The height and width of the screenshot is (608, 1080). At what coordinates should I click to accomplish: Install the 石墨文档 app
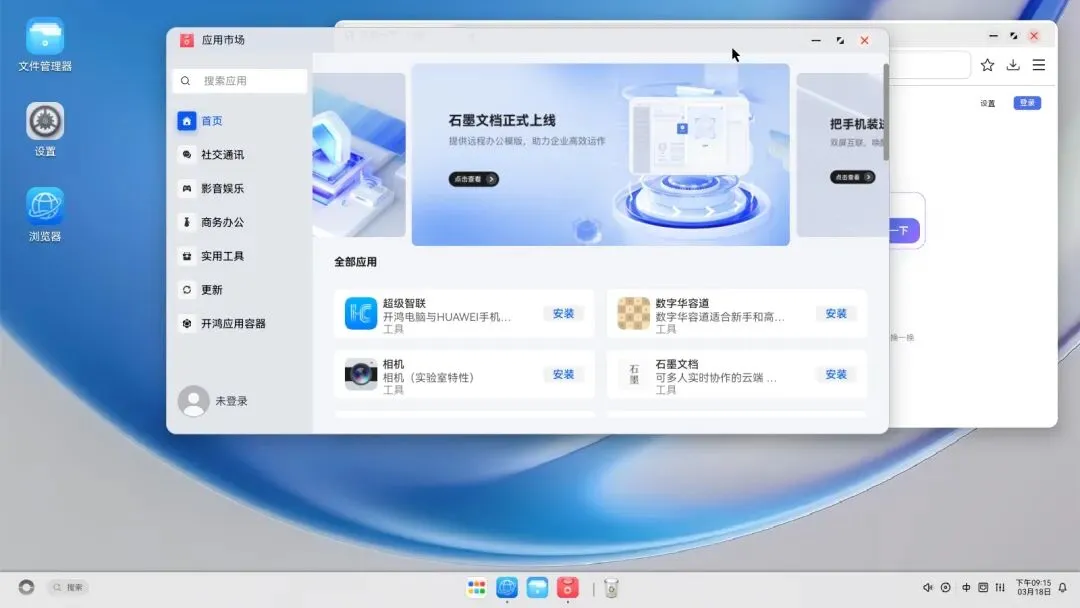(835, 374)
